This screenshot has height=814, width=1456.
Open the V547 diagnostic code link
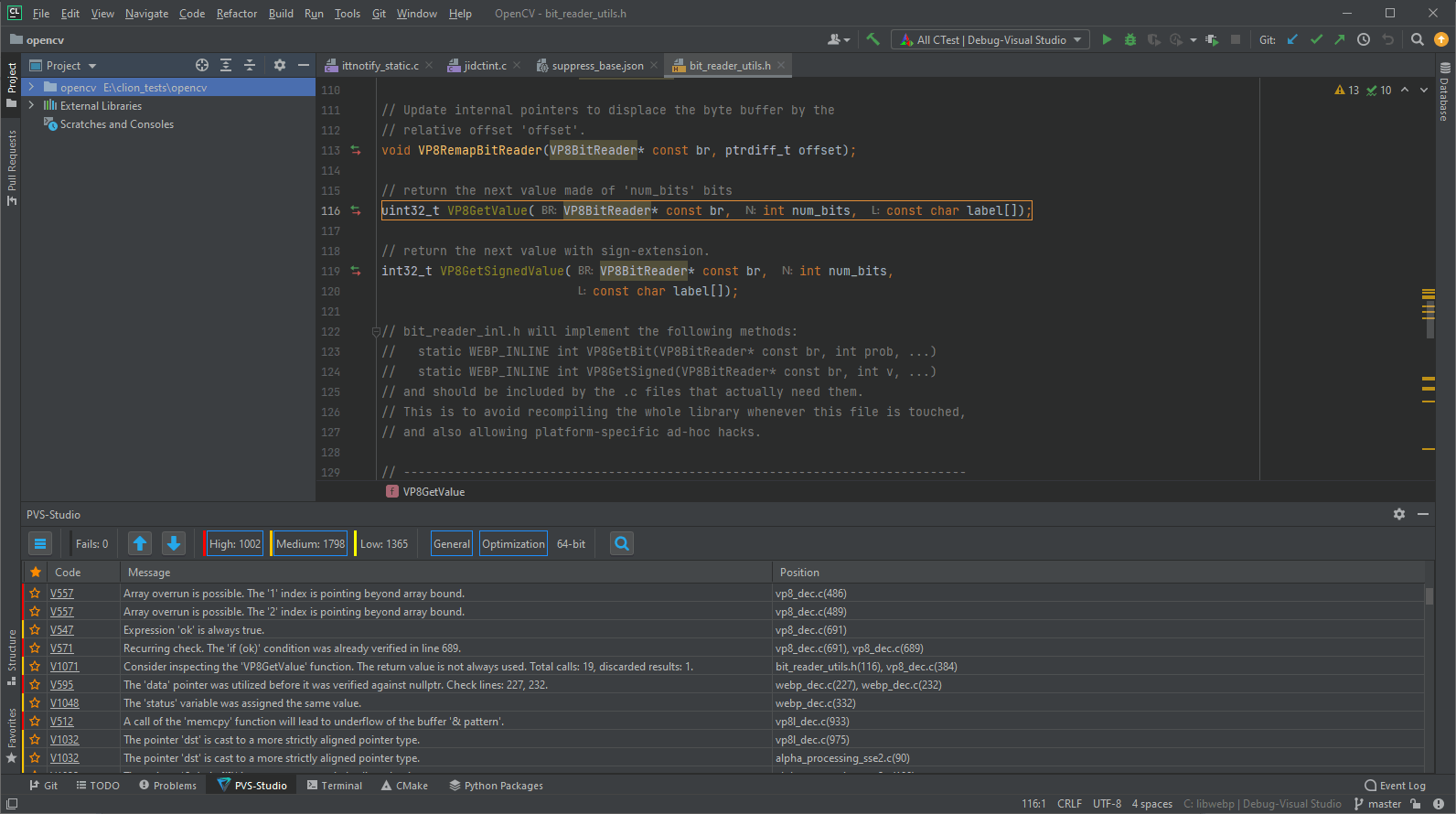[61, 629]
